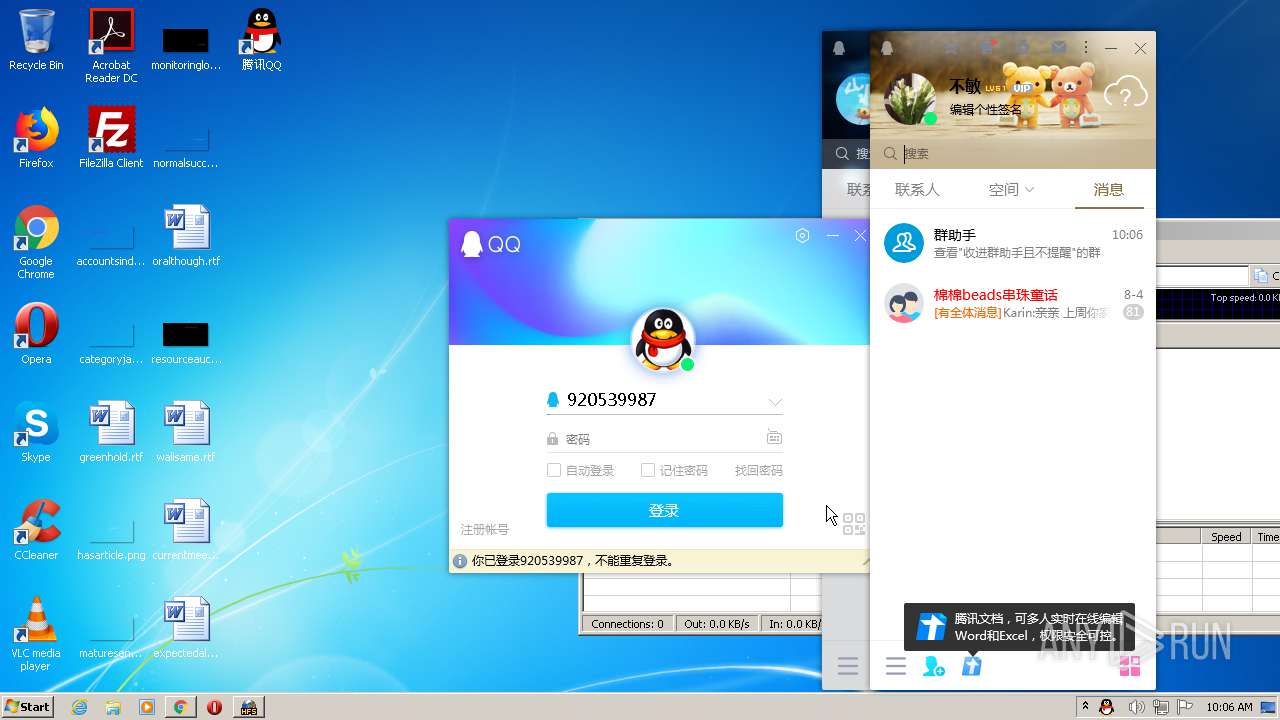Edit signature 编辑个性签名 text
Viewport: 1280px width, 720px height.
click(985, 109)
